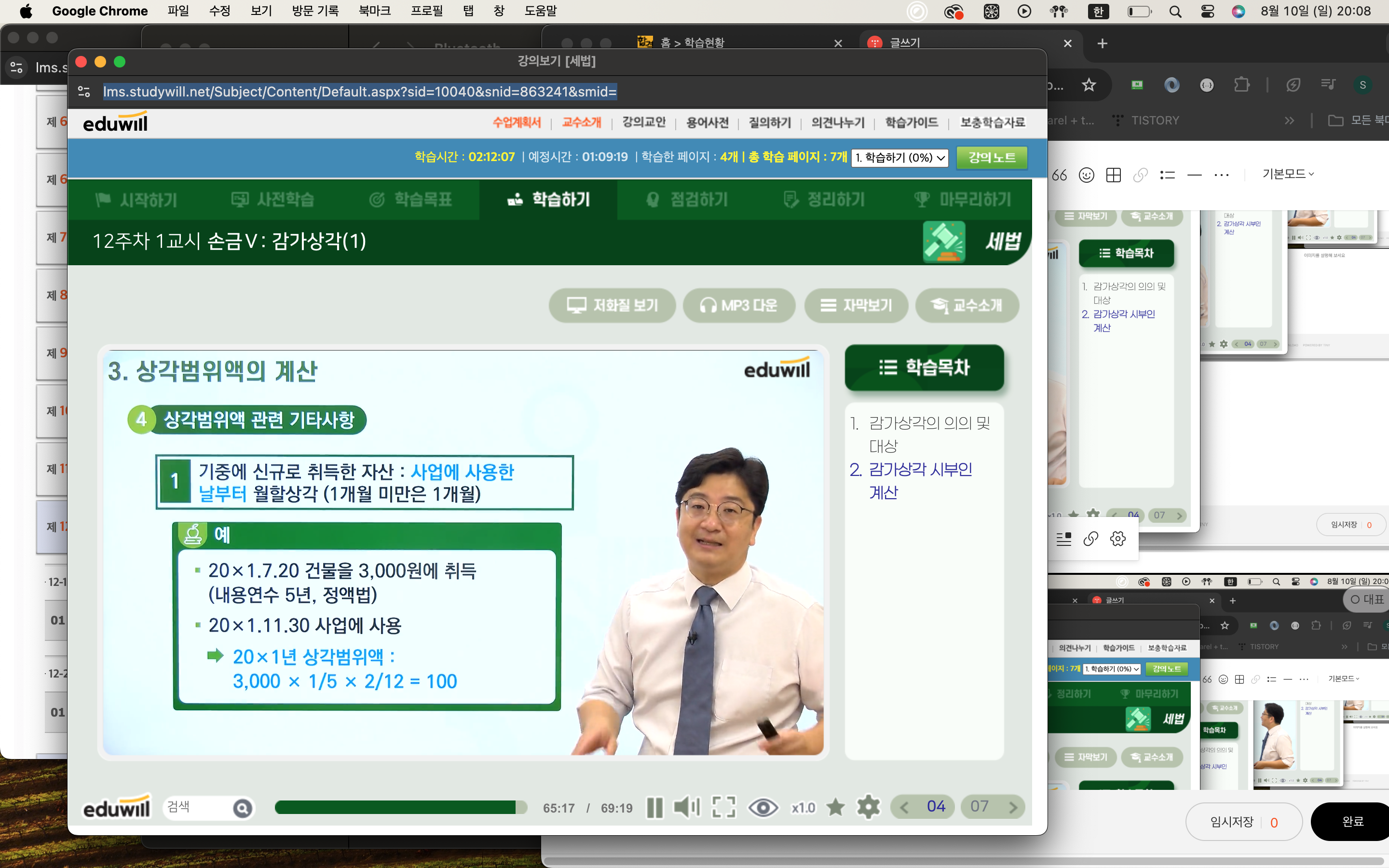Seek on the lecture progress bar
Viewport: 1389px width, 868px height.
coord(401,807)
